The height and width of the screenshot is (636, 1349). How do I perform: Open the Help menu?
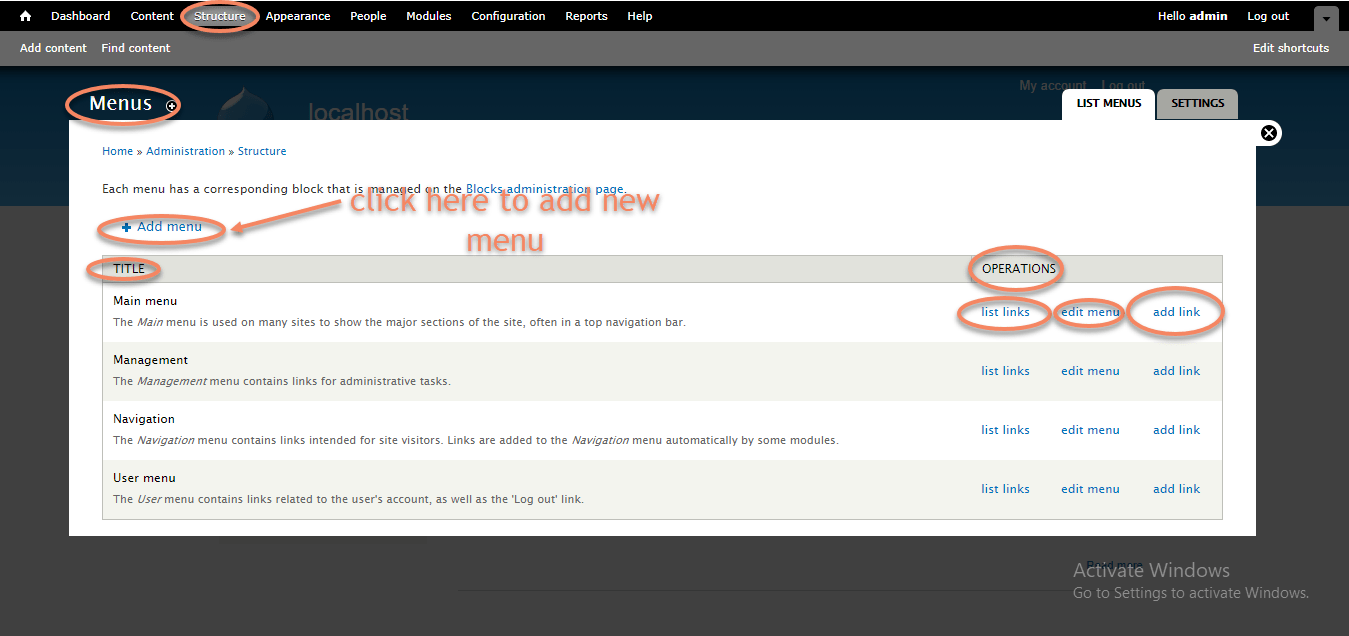tap(640, 16)
